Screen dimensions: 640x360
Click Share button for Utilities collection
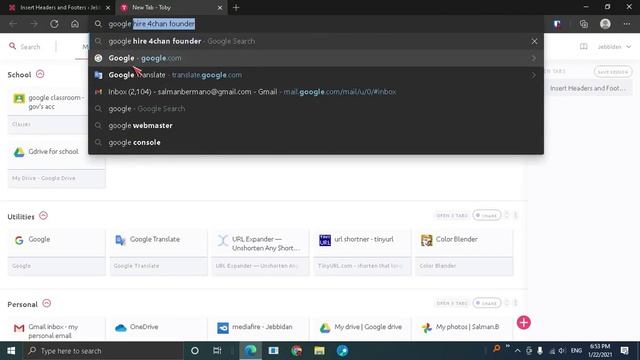click(487, 215)
